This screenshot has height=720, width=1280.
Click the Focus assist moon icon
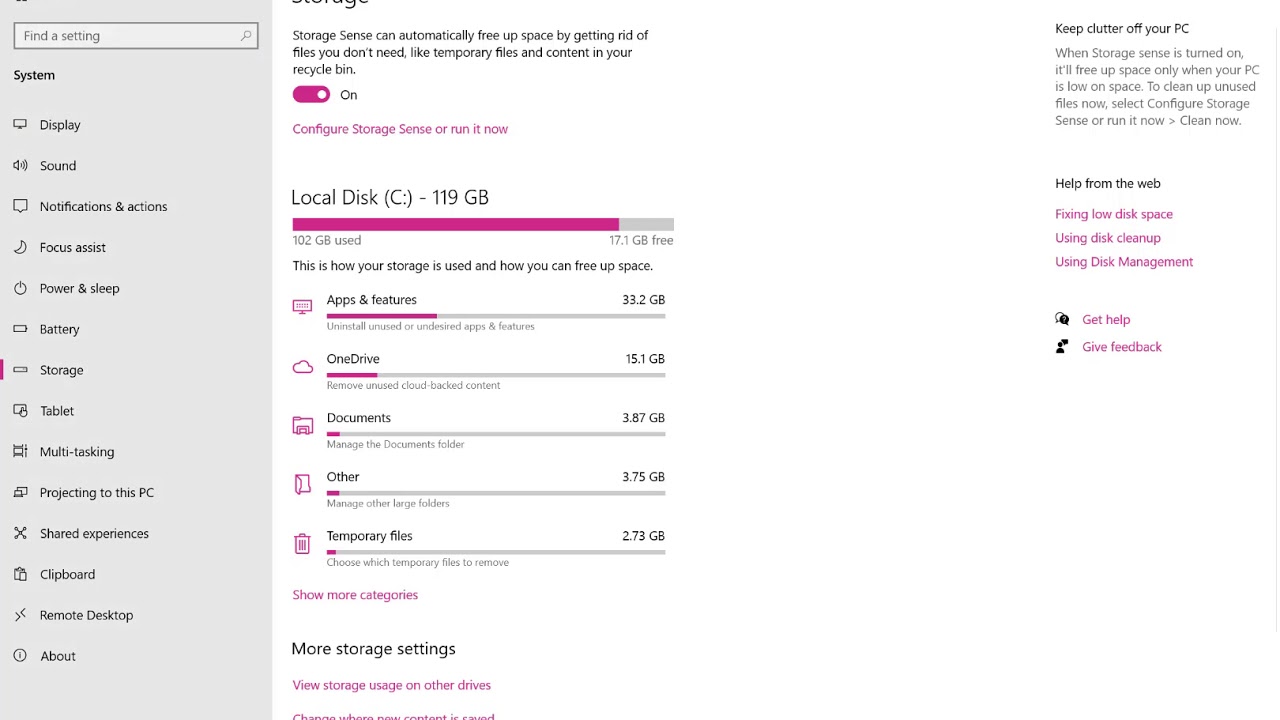pos(20,247)
